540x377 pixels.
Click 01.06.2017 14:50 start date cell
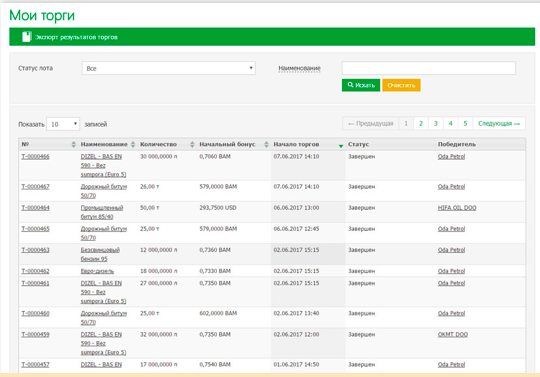pyautogui.click(x=296, y=364)
